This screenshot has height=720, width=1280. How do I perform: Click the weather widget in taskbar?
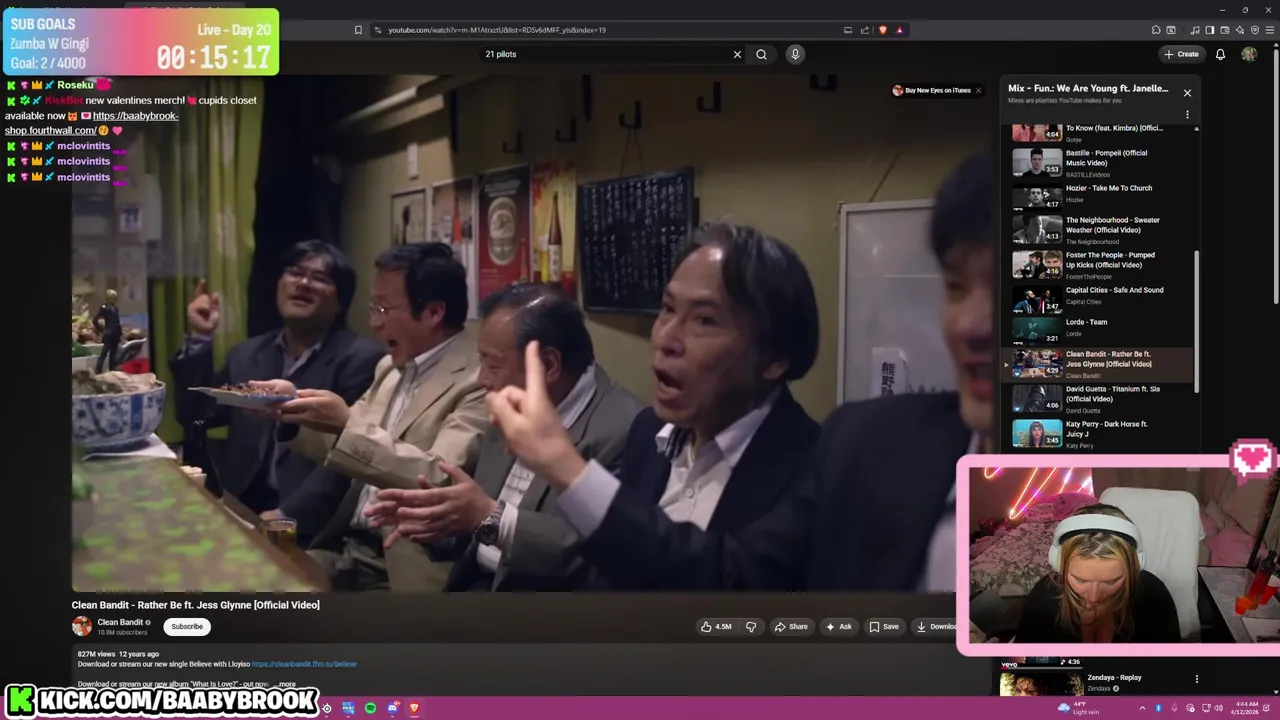click(x=1077, y=708)
